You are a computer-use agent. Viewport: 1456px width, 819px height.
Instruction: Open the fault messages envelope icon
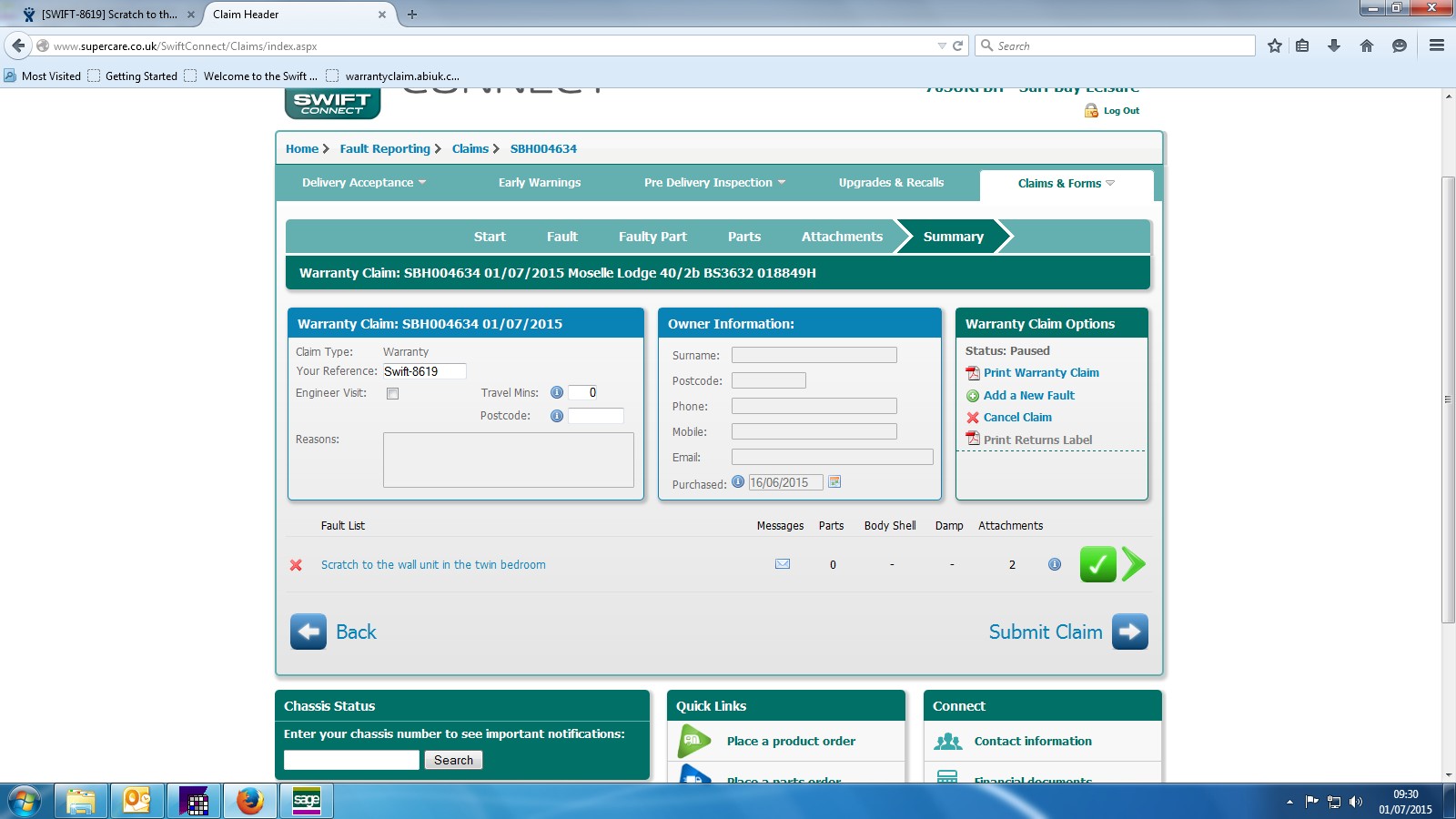[782, 564]
